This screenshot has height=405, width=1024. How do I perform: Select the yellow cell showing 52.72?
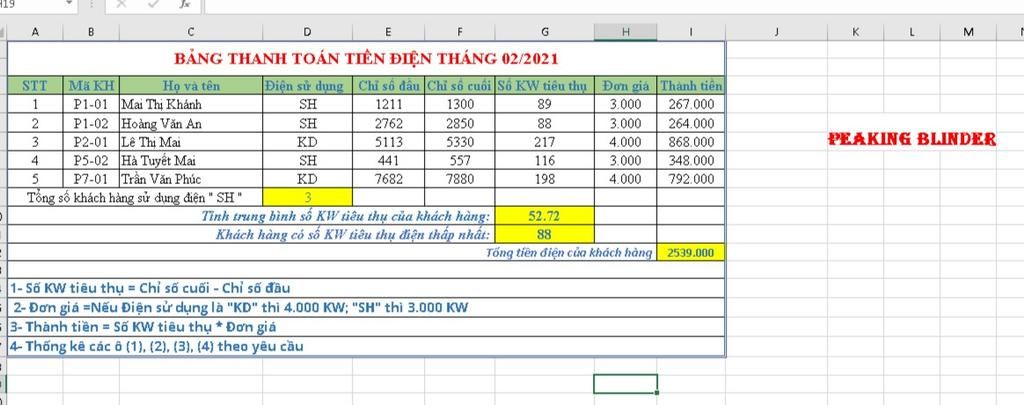pos(545,216)
